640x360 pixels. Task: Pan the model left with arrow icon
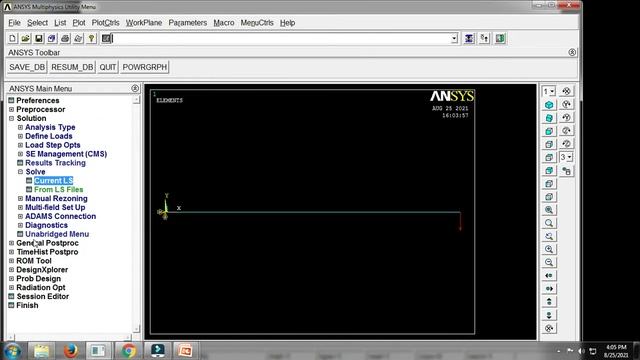(x=549, y=276)
